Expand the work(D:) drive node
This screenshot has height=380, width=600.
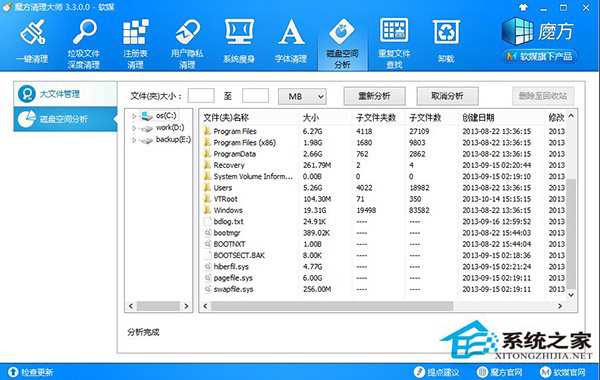(x=134, y=128)
